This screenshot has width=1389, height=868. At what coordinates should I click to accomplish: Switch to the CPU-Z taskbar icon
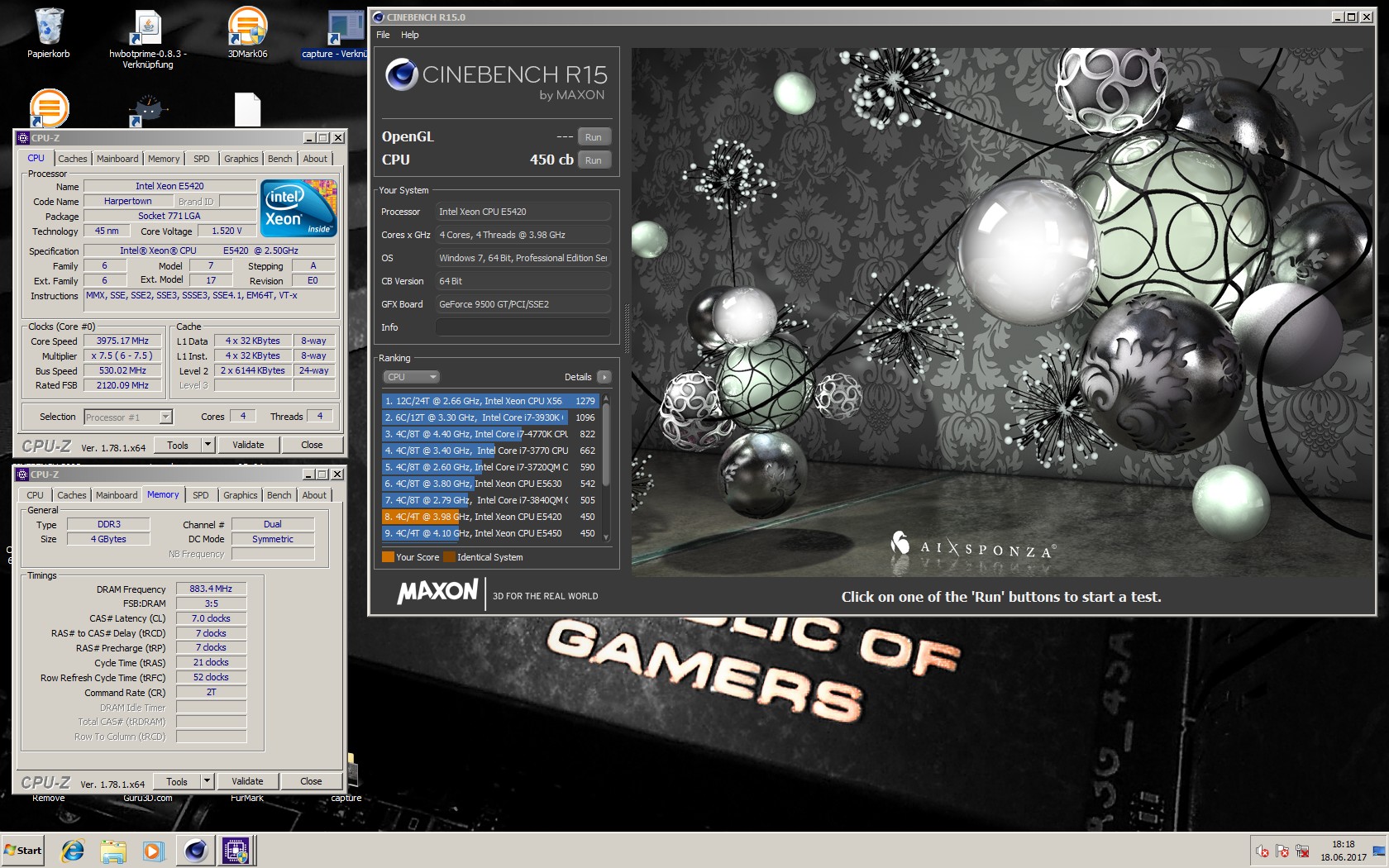(x=236, y=850)
